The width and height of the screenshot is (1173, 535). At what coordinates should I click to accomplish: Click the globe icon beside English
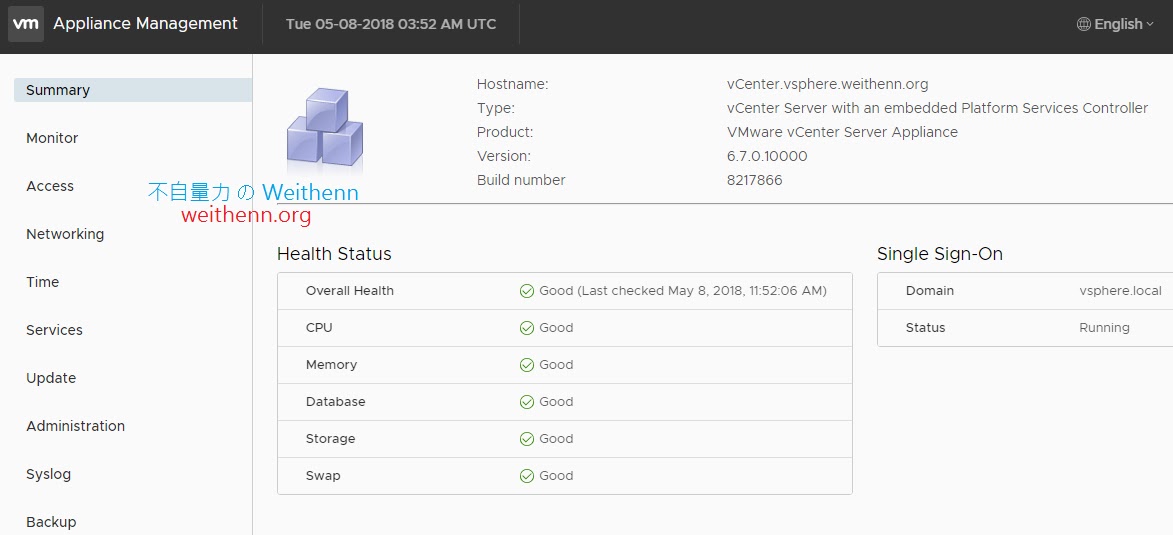point(1084,24)
